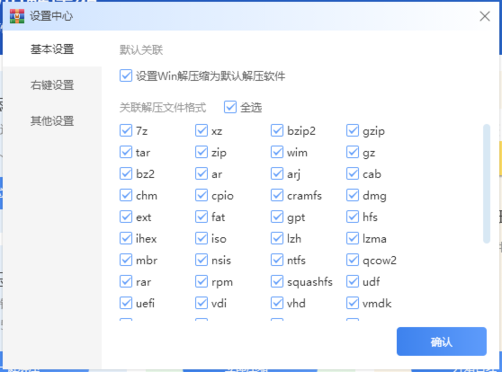The image size is (502, 372).
Task: Select 其他设置 in sidebar
Action: pyautogui.click(x=52, y=121)
